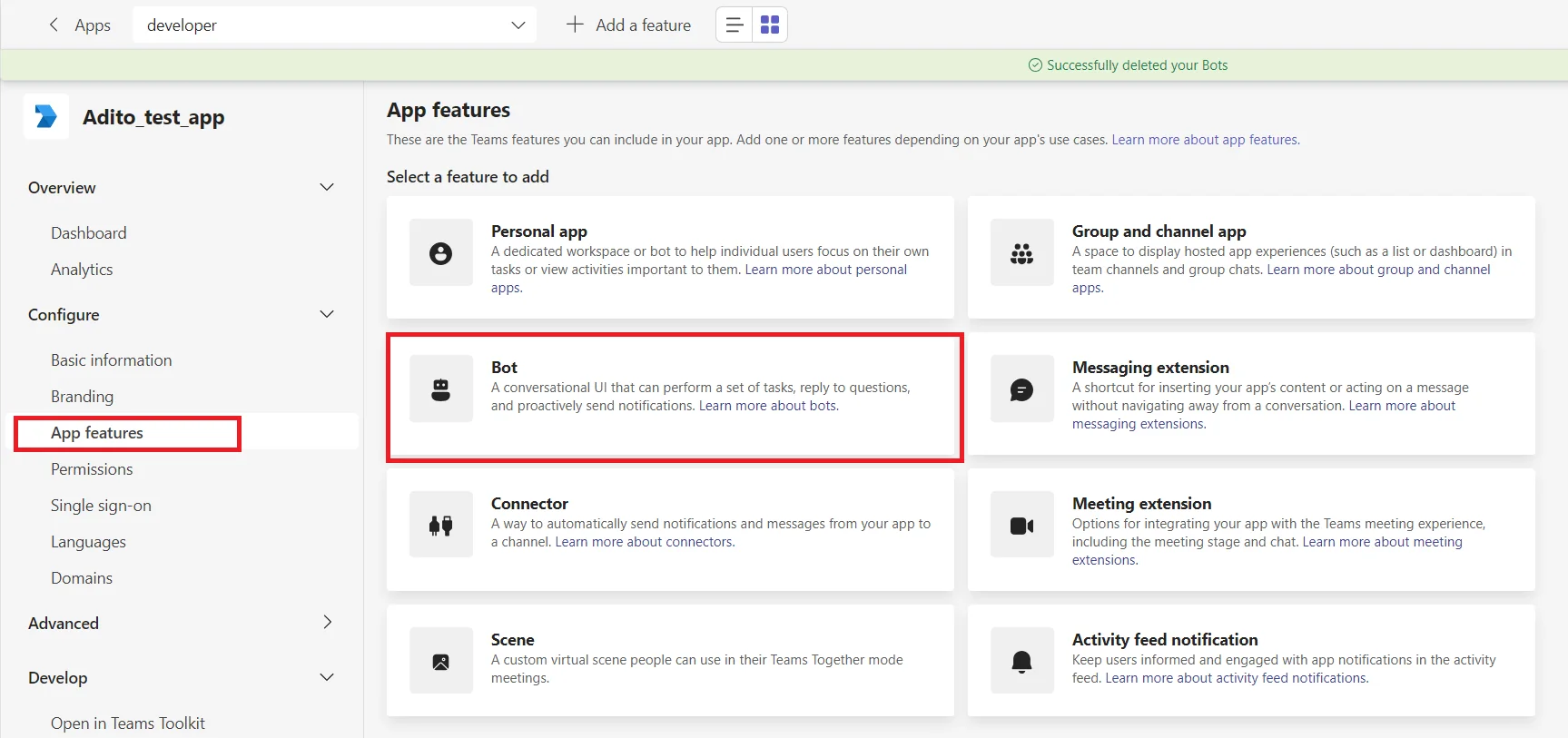Click the Configure section header
The height and width of the screenshot is (738, 1568).
tap(64, 315)
